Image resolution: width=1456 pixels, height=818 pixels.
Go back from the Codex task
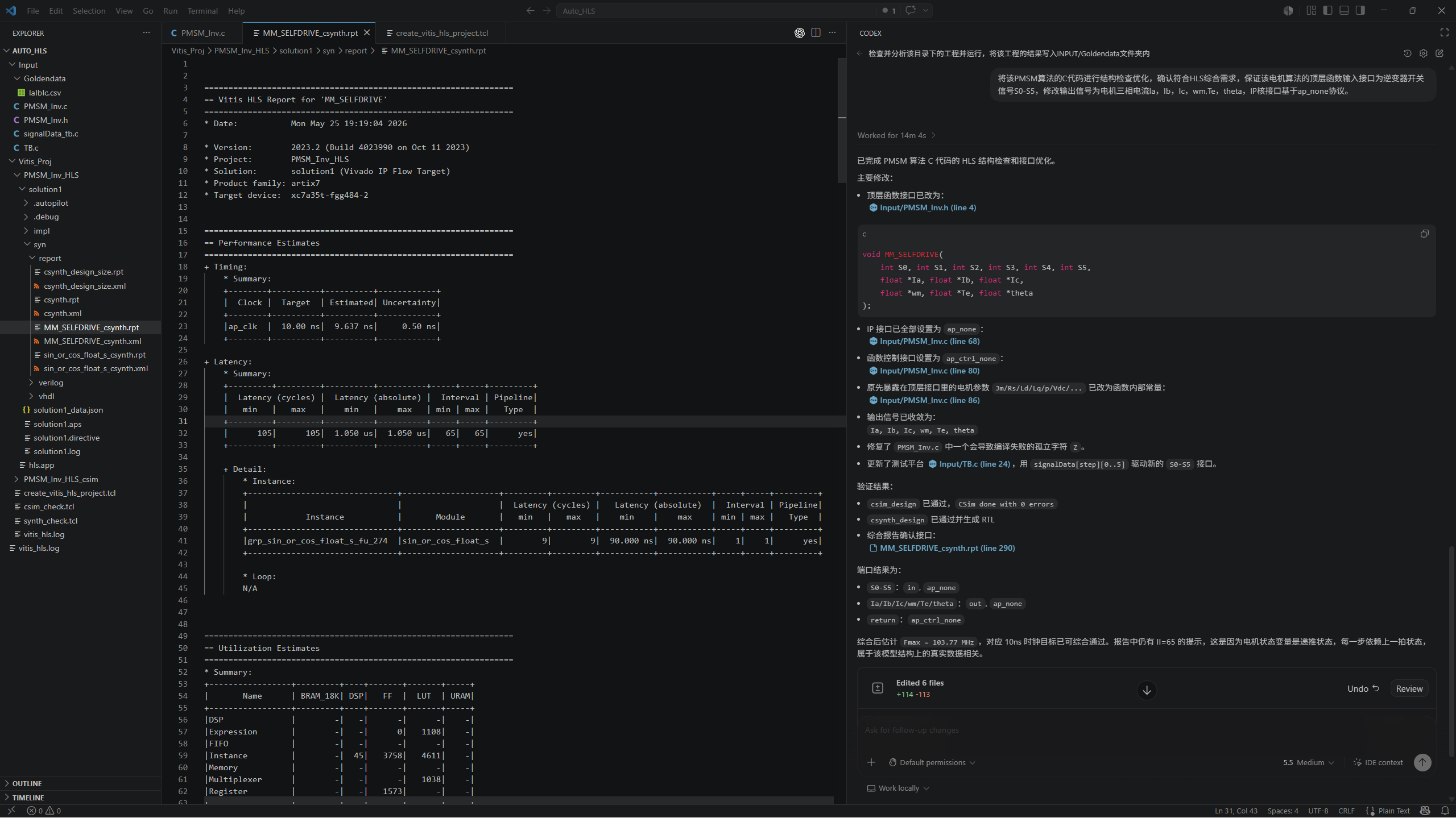860,53
